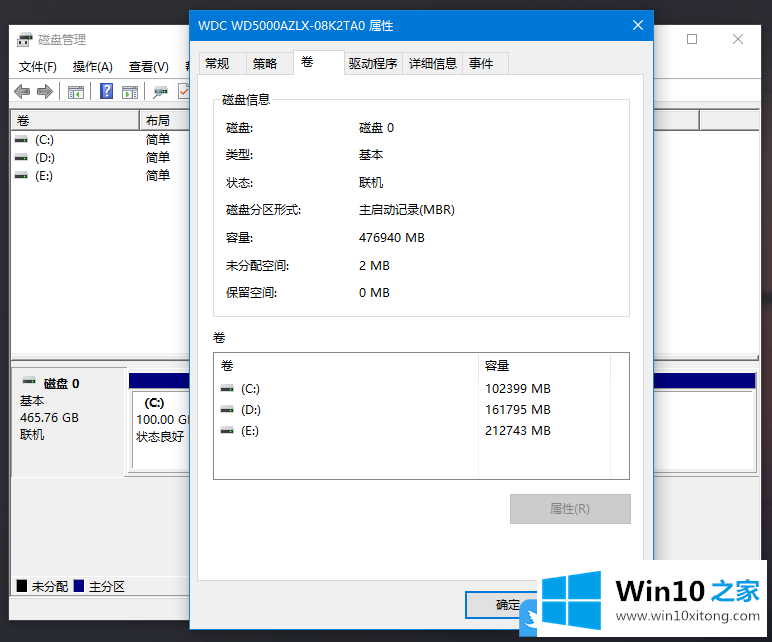Click the 磁盘 0 label in lower pane
The width and height of the screenshot is (772, 642).
pyautogui.click(x=62, y=384)
